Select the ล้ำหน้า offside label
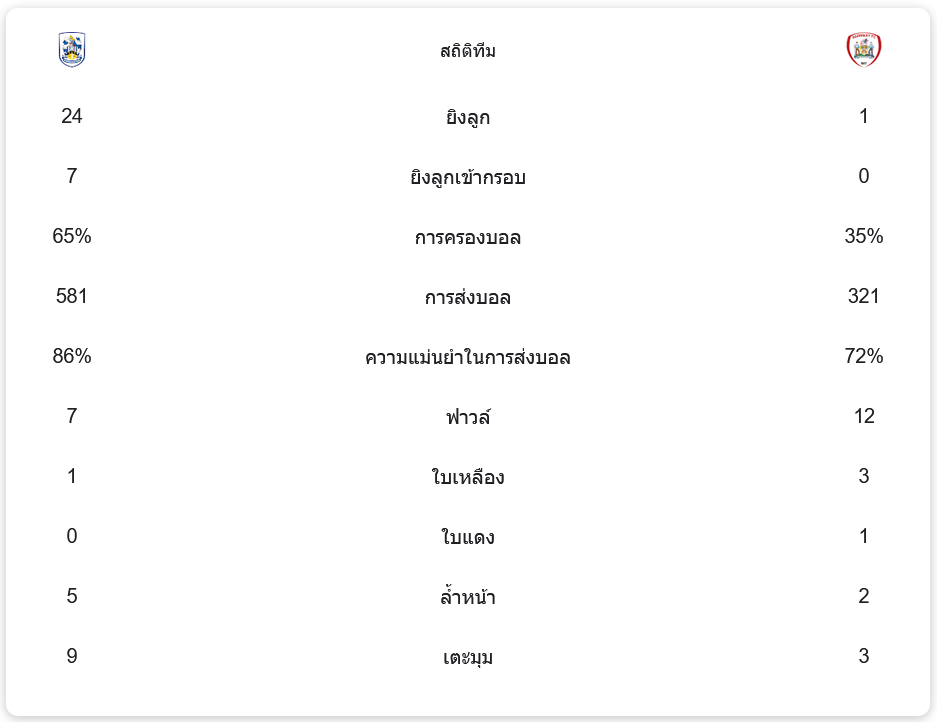Viewport: 937px width, 722px height. tap(468, 598)
